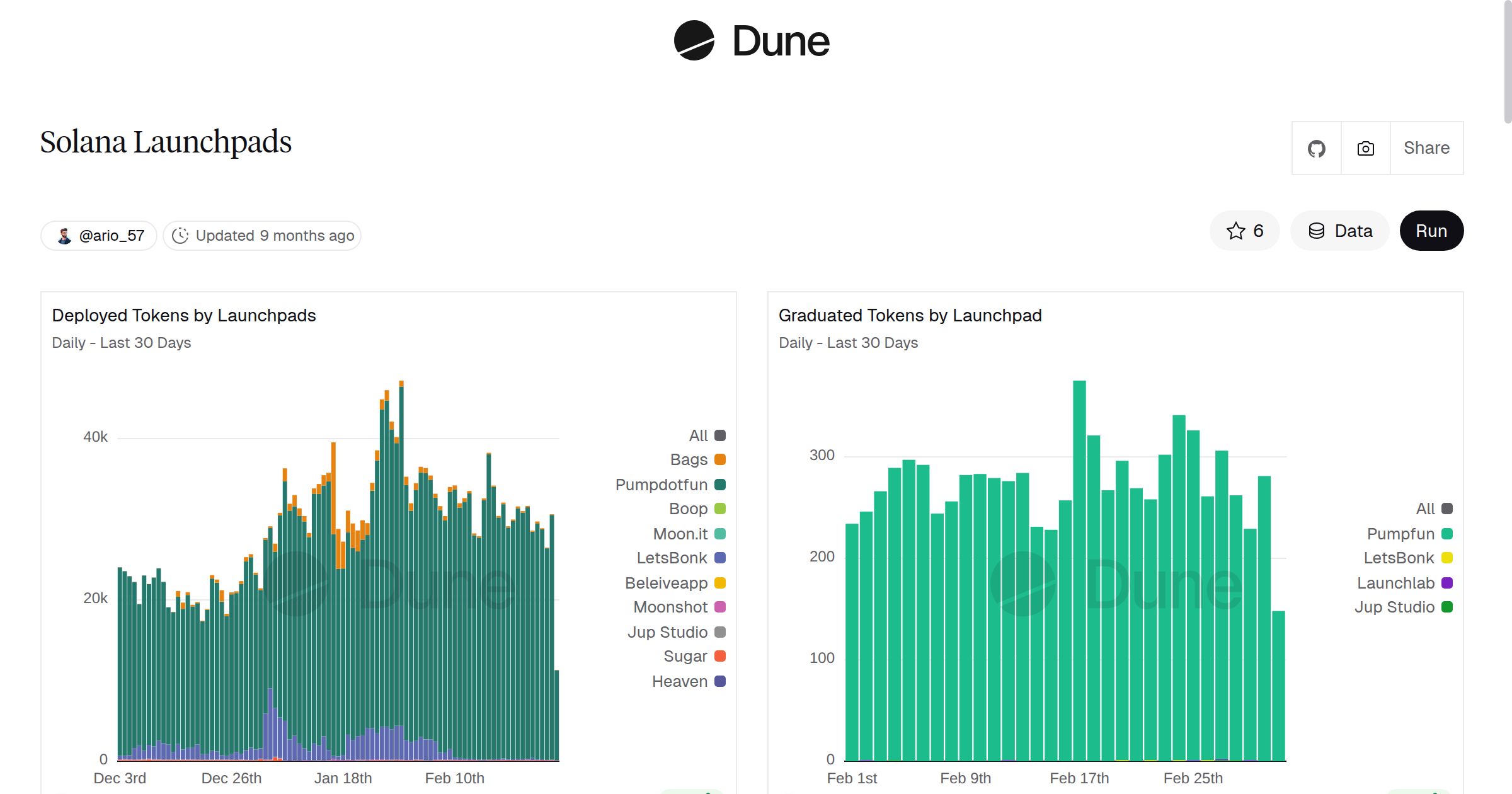Open the Share options
This screenshot has height=794, width=1512.
point(1426,147)
